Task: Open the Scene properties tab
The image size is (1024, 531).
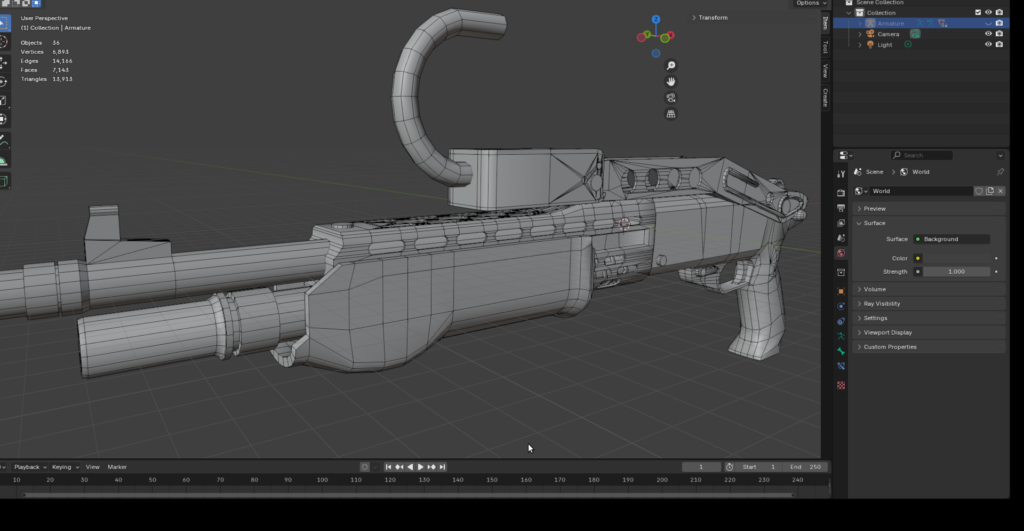Action: 841,238
